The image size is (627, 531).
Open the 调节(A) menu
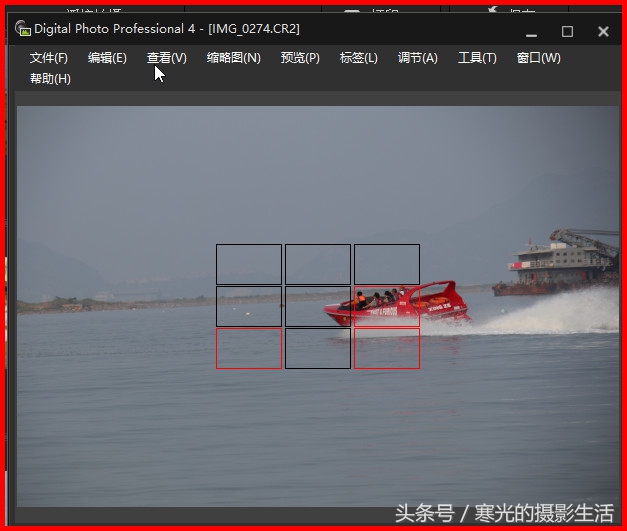coord(418,58)
